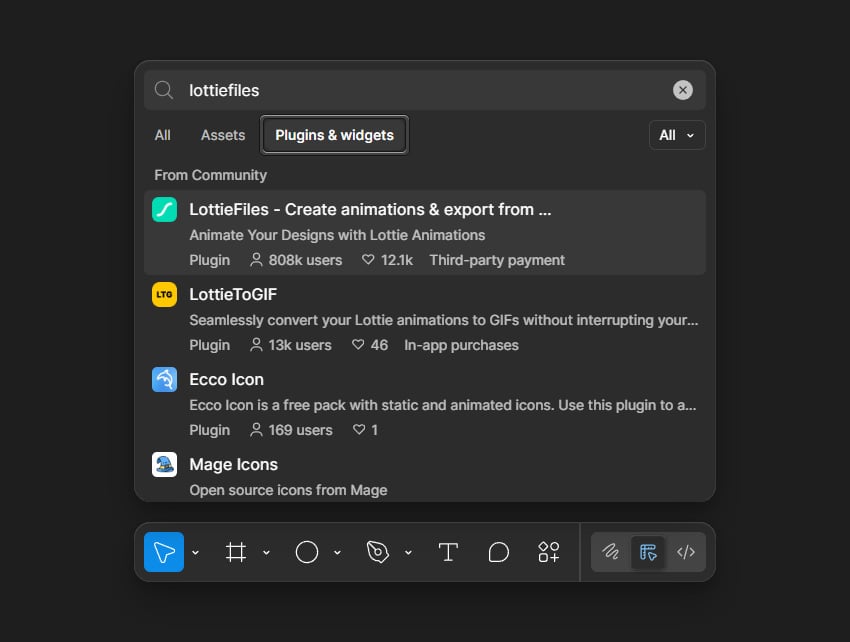Click the 13k users person icon

pos(256,344)
